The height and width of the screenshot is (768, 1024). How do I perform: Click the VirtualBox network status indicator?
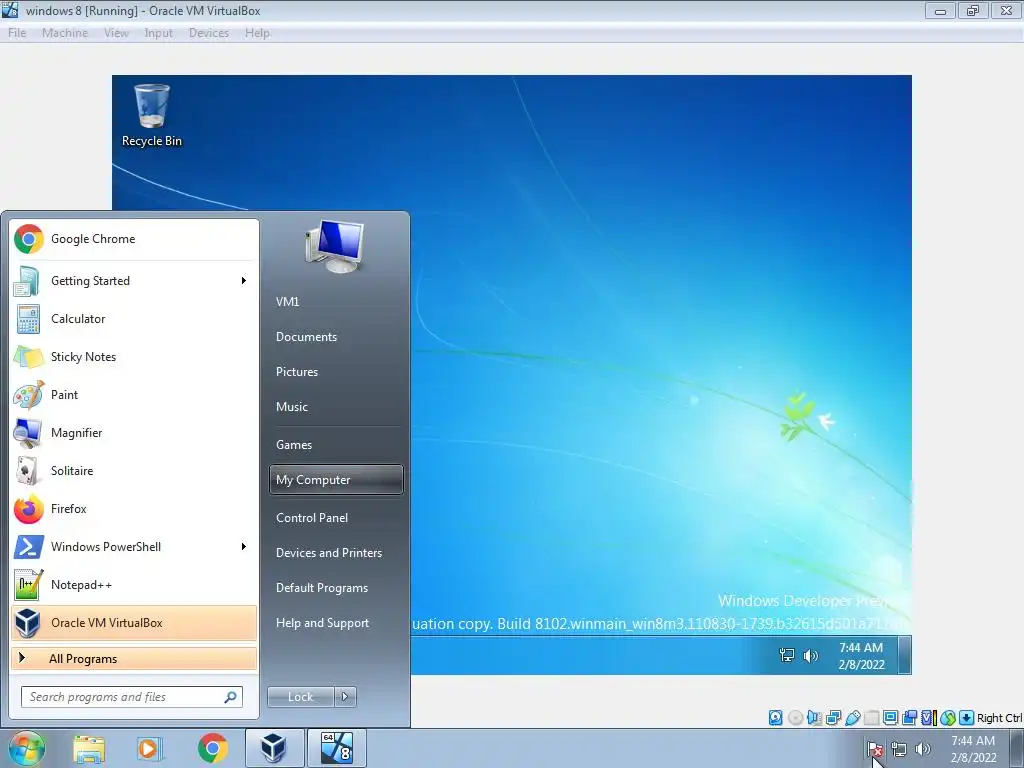[833, 718]
